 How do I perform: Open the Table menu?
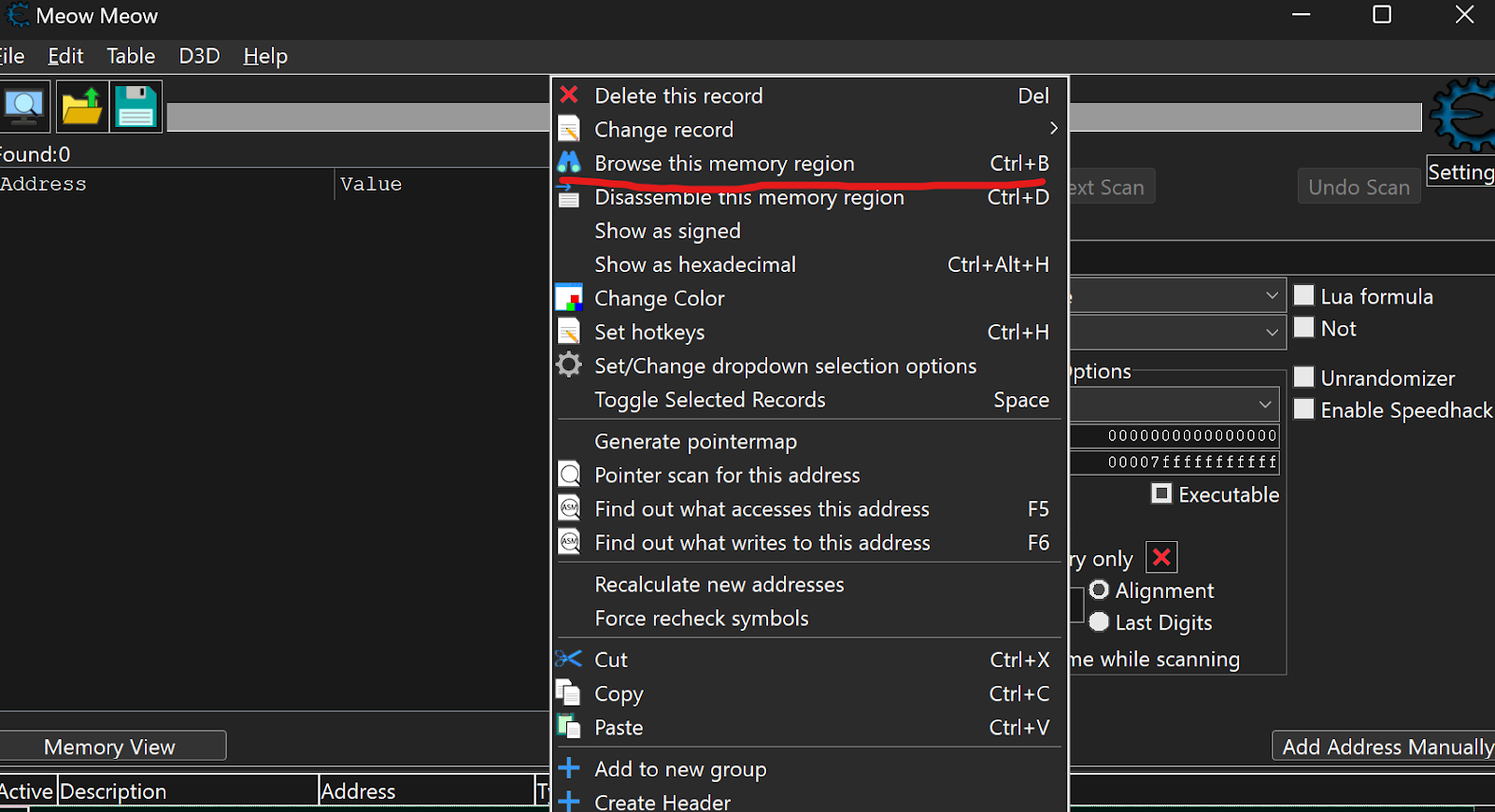pyautogui.click(x=131, y=56)
